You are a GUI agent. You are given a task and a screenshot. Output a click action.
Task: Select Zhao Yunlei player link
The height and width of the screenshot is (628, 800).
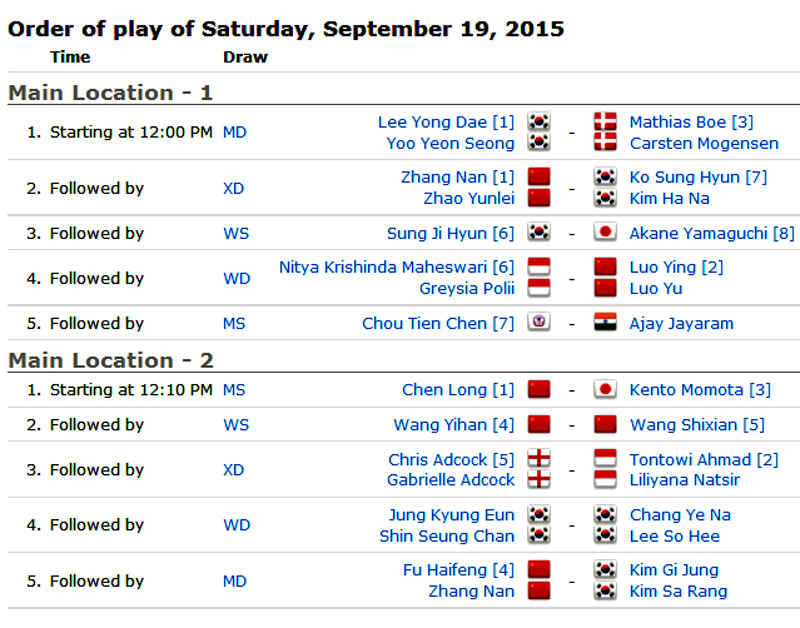pyautogui.click(x=469, y=198)
